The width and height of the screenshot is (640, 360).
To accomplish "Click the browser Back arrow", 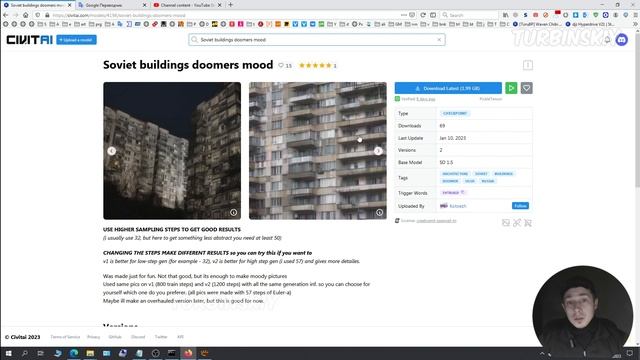I will click(6, 15).
